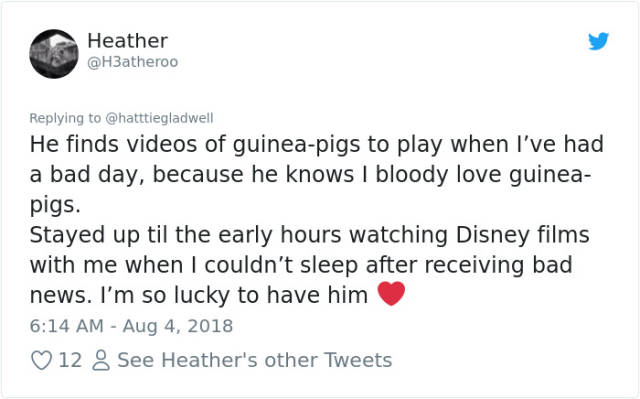640x399 pixels.
Task: Open the Heather display name
Action: [127, 40]
